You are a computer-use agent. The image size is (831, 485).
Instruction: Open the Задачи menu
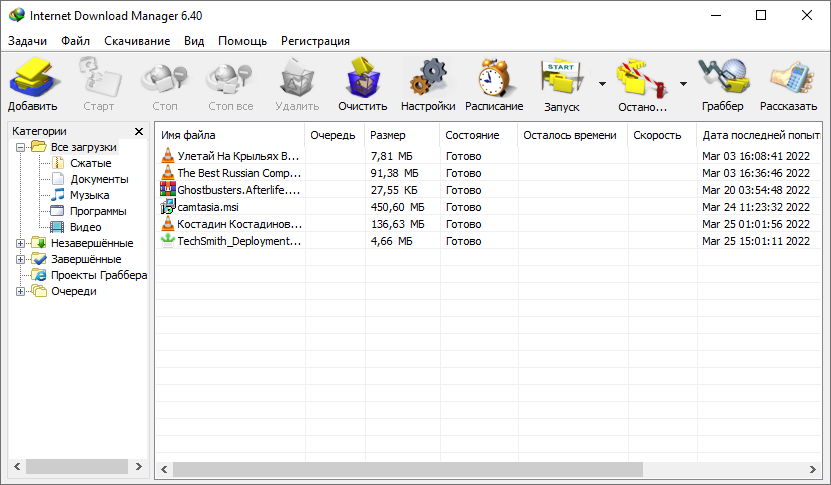pyautogui.click(x=28, y=41)
